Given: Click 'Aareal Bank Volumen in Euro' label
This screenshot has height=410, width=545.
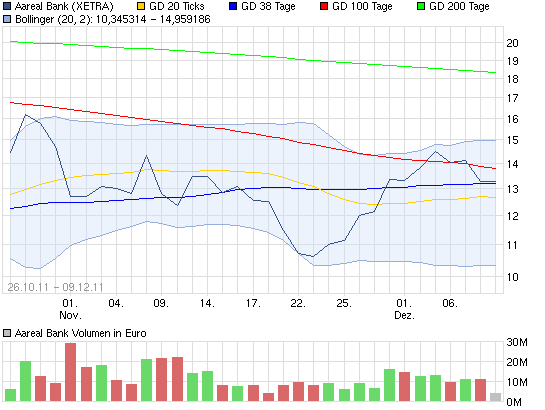Looking at the screenshot, I should (x=80, y=333).
